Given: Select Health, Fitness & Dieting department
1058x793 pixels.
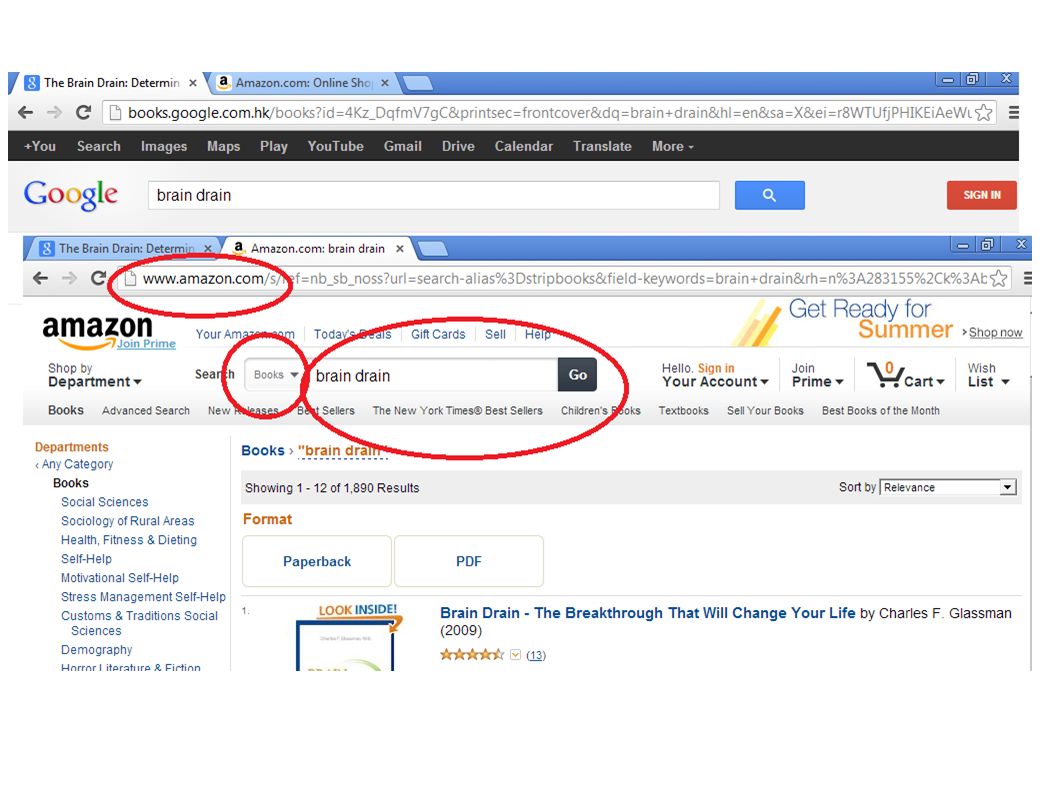Looking at the screenshot, I should (x=129, y=540).
